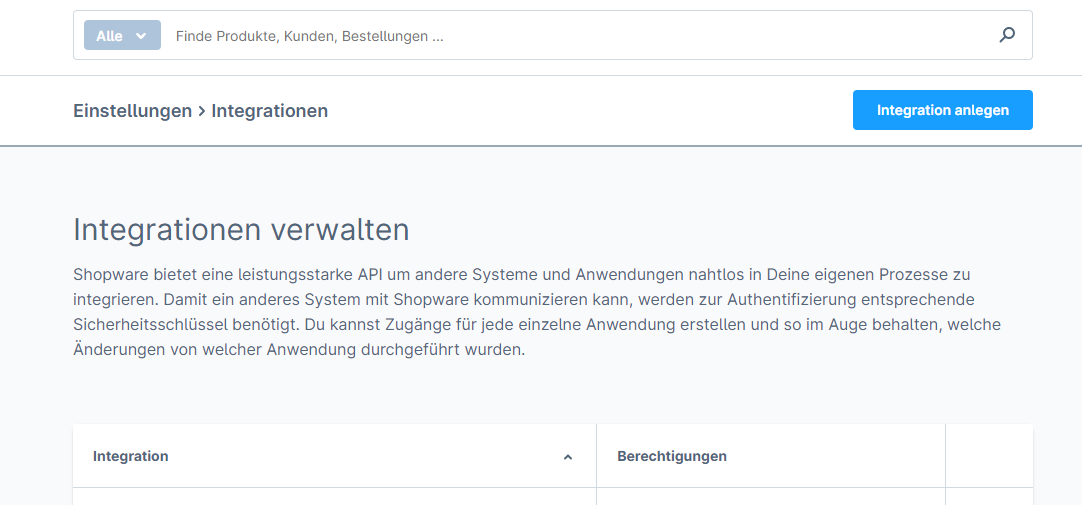
Task: Click the first table row under Integration
Action: pos(334,496)
